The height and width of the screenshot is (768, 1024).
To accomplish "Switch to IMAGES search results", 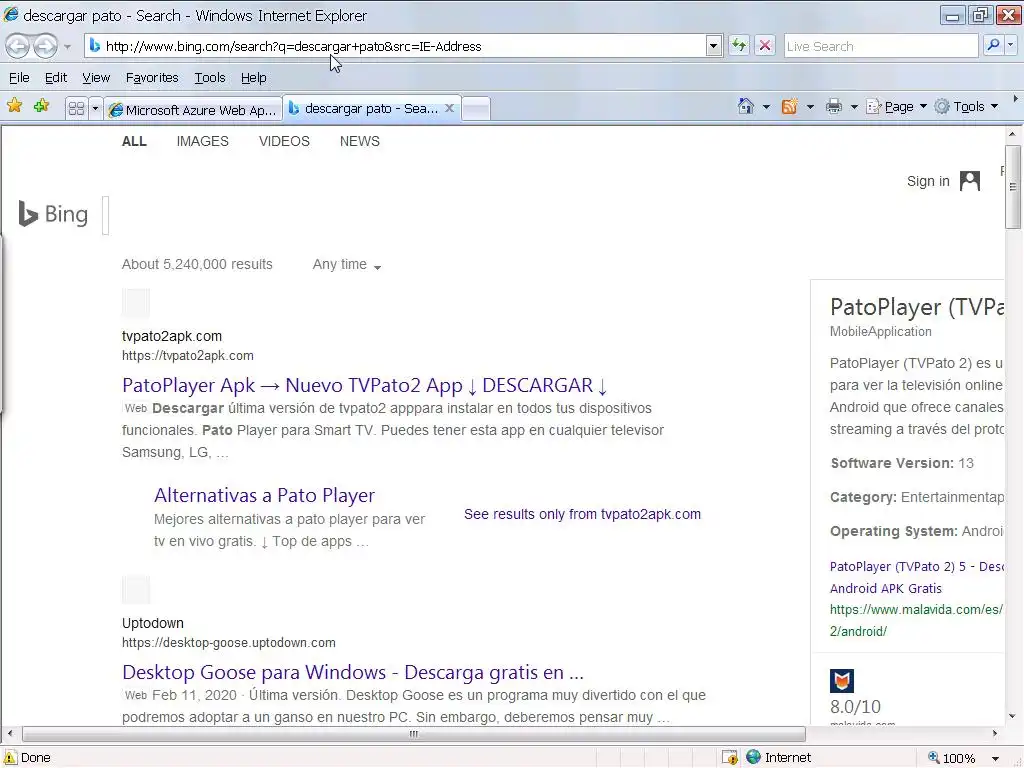I will tap(202, 141).
